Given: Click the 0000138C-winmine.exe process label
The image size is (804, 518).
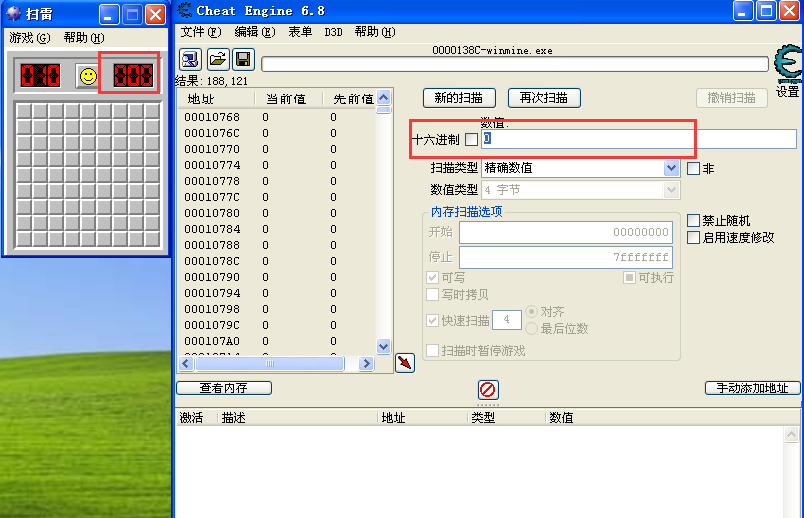Looking at the screenshot, I should point(492,51).
